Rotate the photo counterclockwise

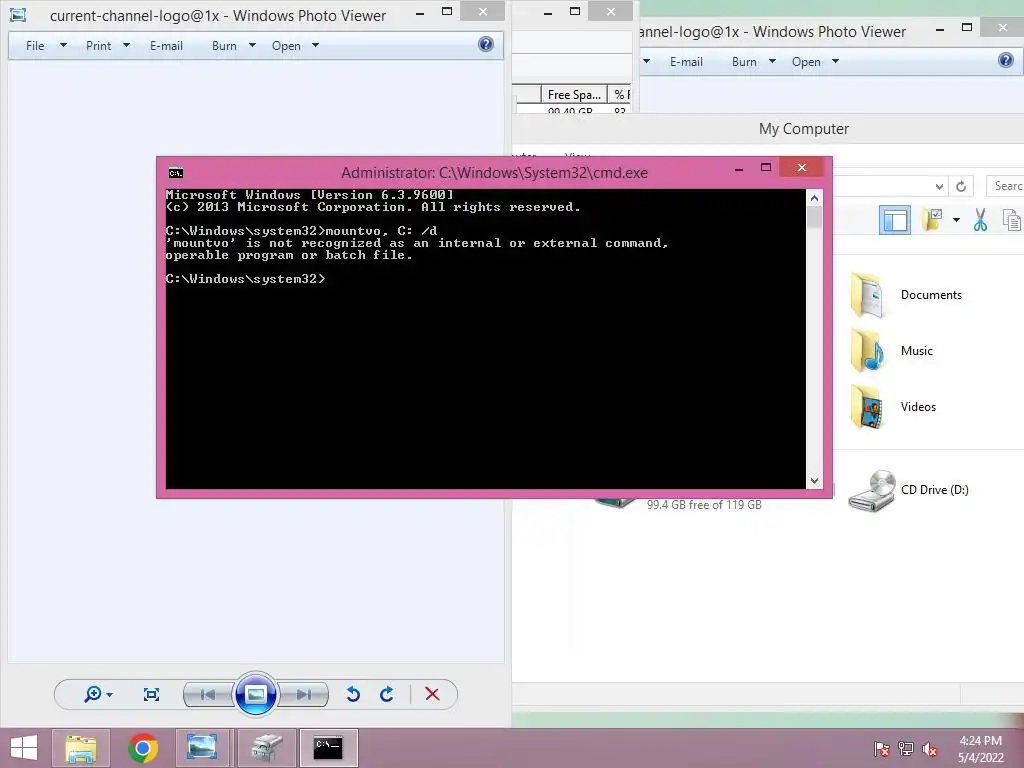coord(353,694)
